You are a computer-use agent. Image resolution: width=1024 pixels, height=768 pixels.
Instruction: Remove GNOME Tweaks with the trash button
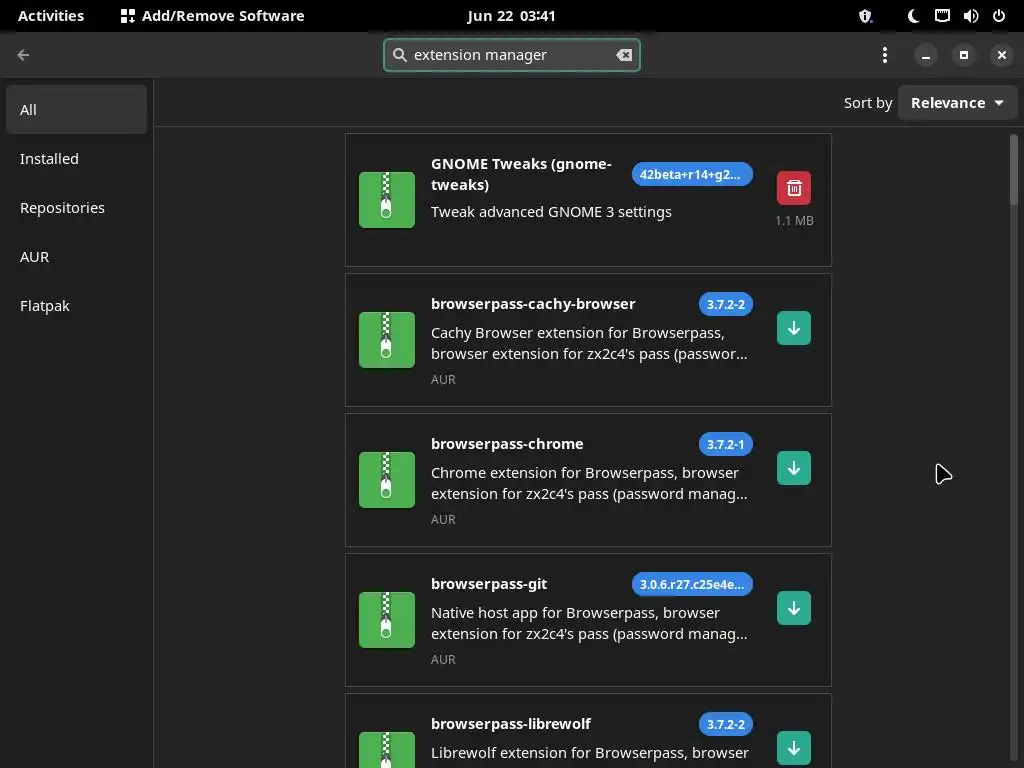tap(793, 188)
